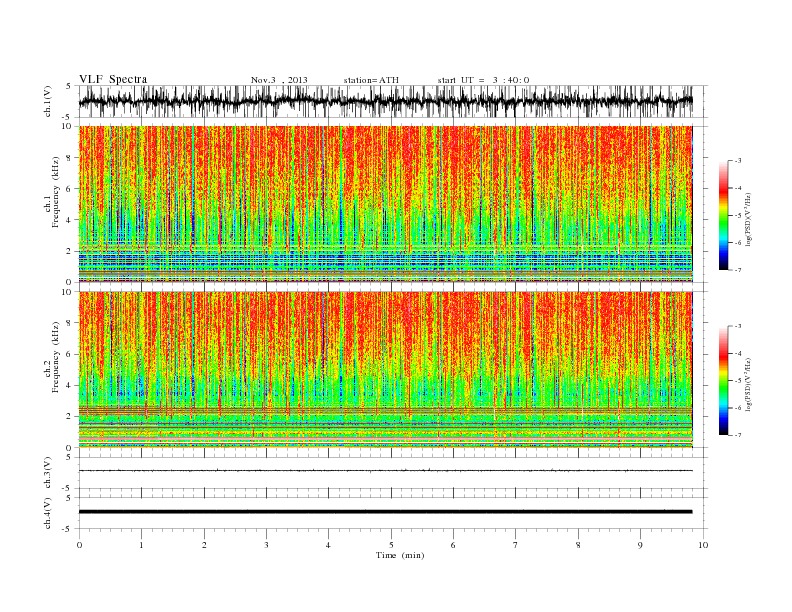Click the '-7' value on lower colorbar
The width and height of the screenshot is (792, 612).
[738, 435]
